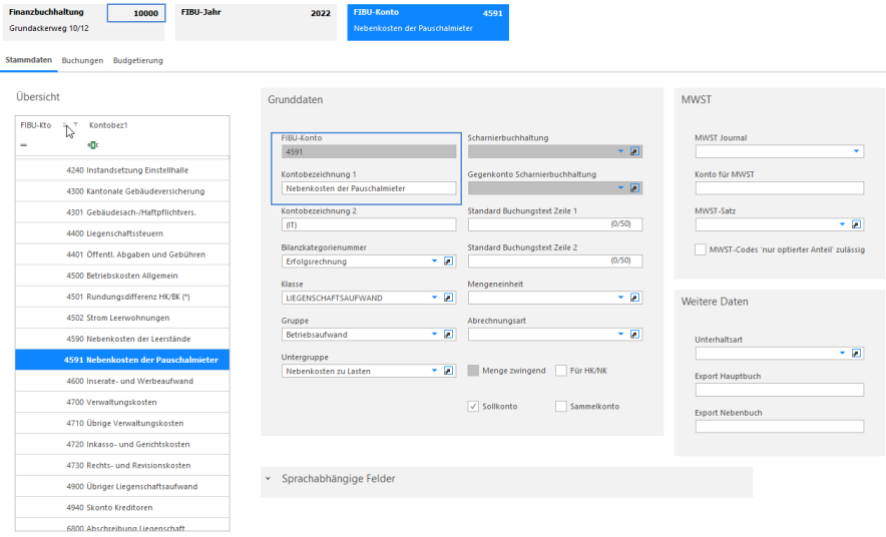Select row 4301 Gebäudesach-/Haftpflichtvers.
886x537 pixels.
click(122, 212)
